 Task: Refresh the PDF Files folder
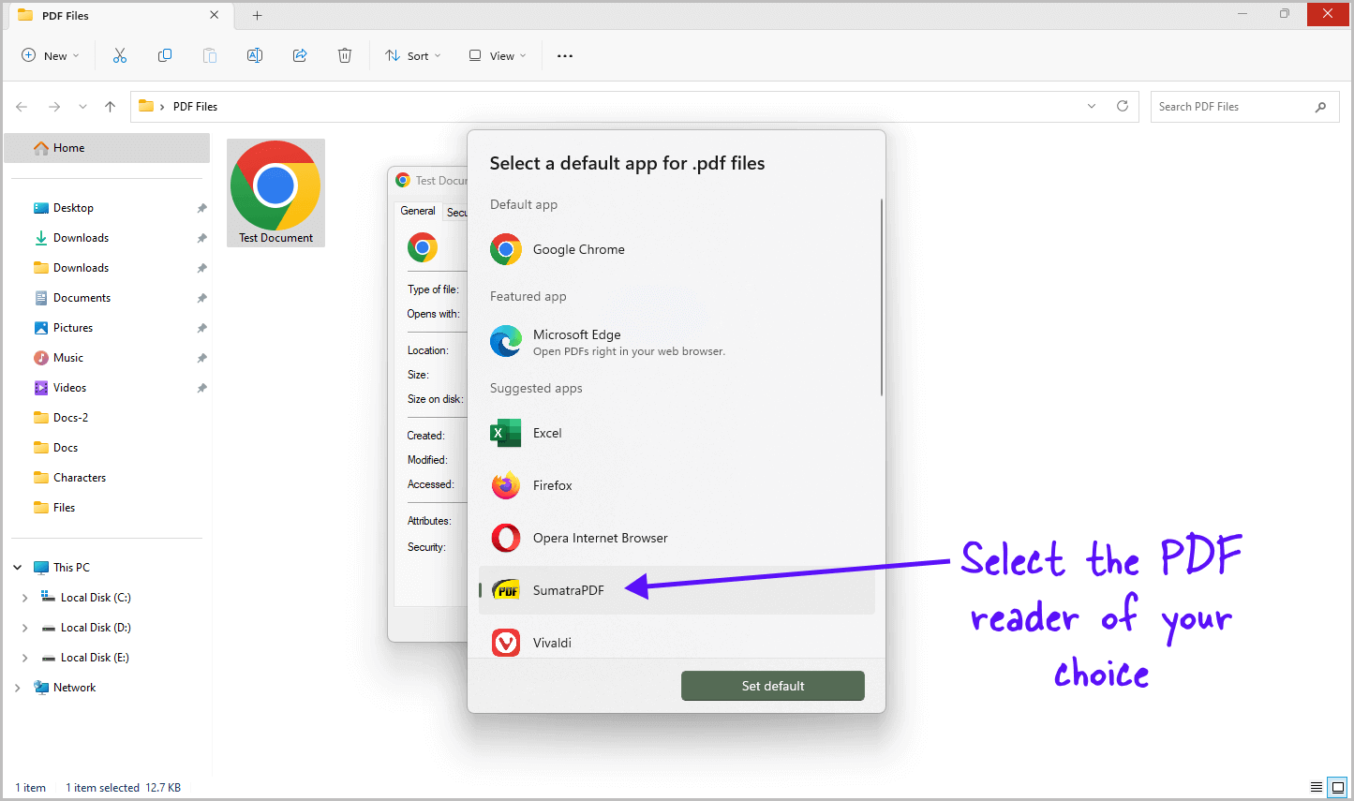(x=1122, y=106)
